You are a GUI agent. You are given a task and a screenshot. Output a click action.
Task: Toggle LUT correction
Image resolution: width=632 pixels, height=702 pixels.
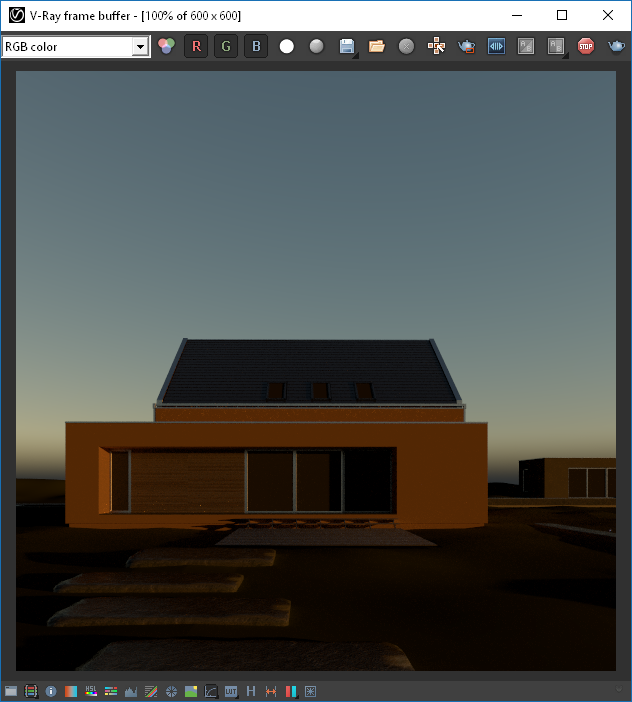pos(231,691)
